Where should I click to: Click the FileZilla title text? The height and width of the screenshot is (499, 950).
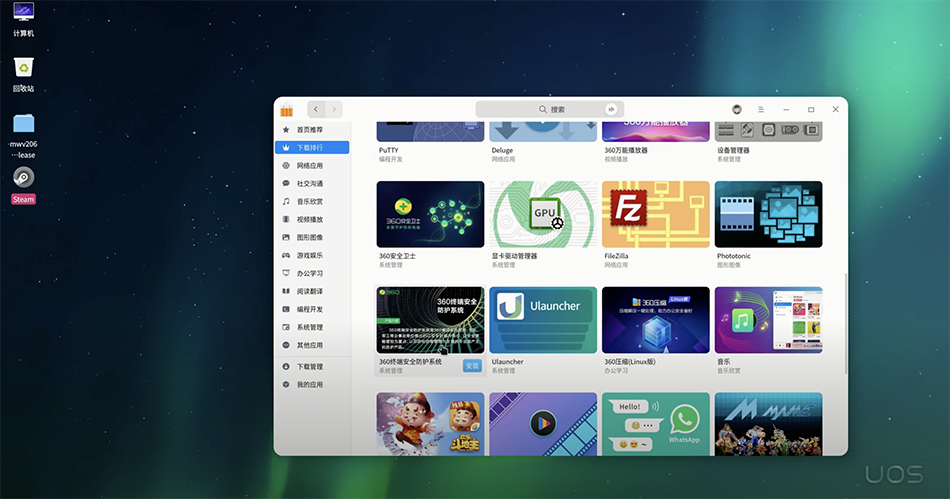(x=616, y=256)
